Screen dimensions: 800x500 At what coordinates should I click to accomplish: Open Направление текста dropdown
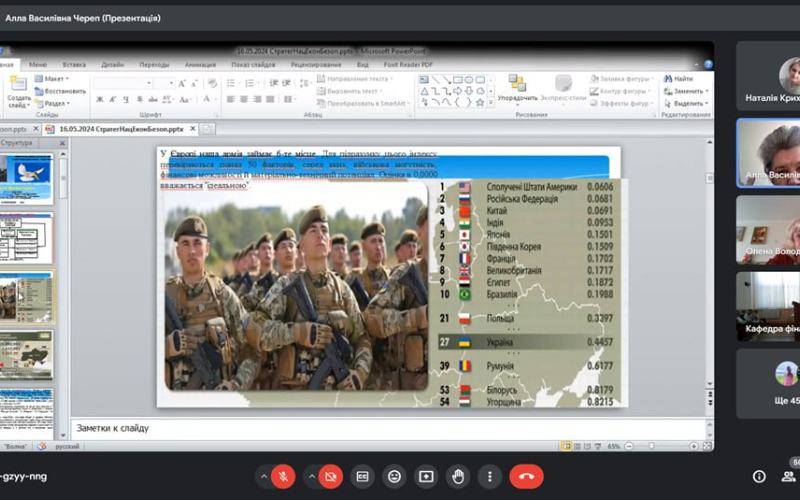(355, 79)
